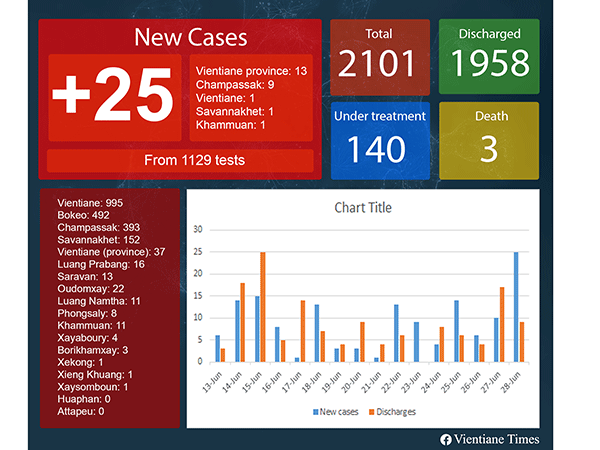The width and height of the screenshot is (600, 450).
Task: Select Attapeu: 0 in province list
Action: coord(81,410)
